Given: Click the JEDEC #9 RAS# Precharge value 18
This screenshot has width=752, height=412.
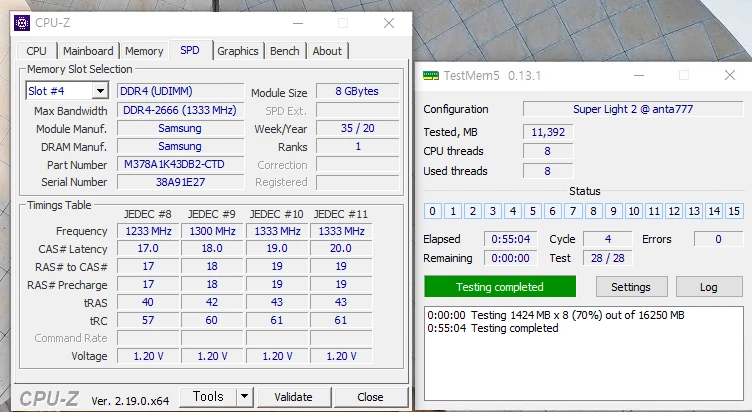Looking at the screenshot, I should [212, 284].
